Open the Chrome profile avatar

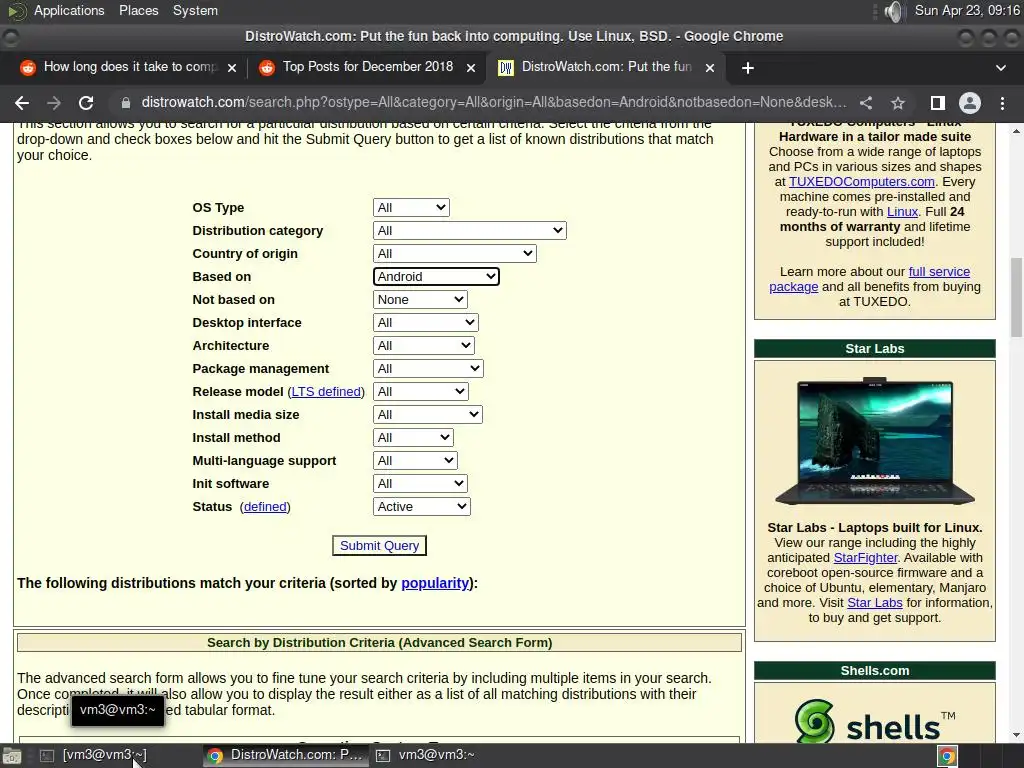coord(970,103)
